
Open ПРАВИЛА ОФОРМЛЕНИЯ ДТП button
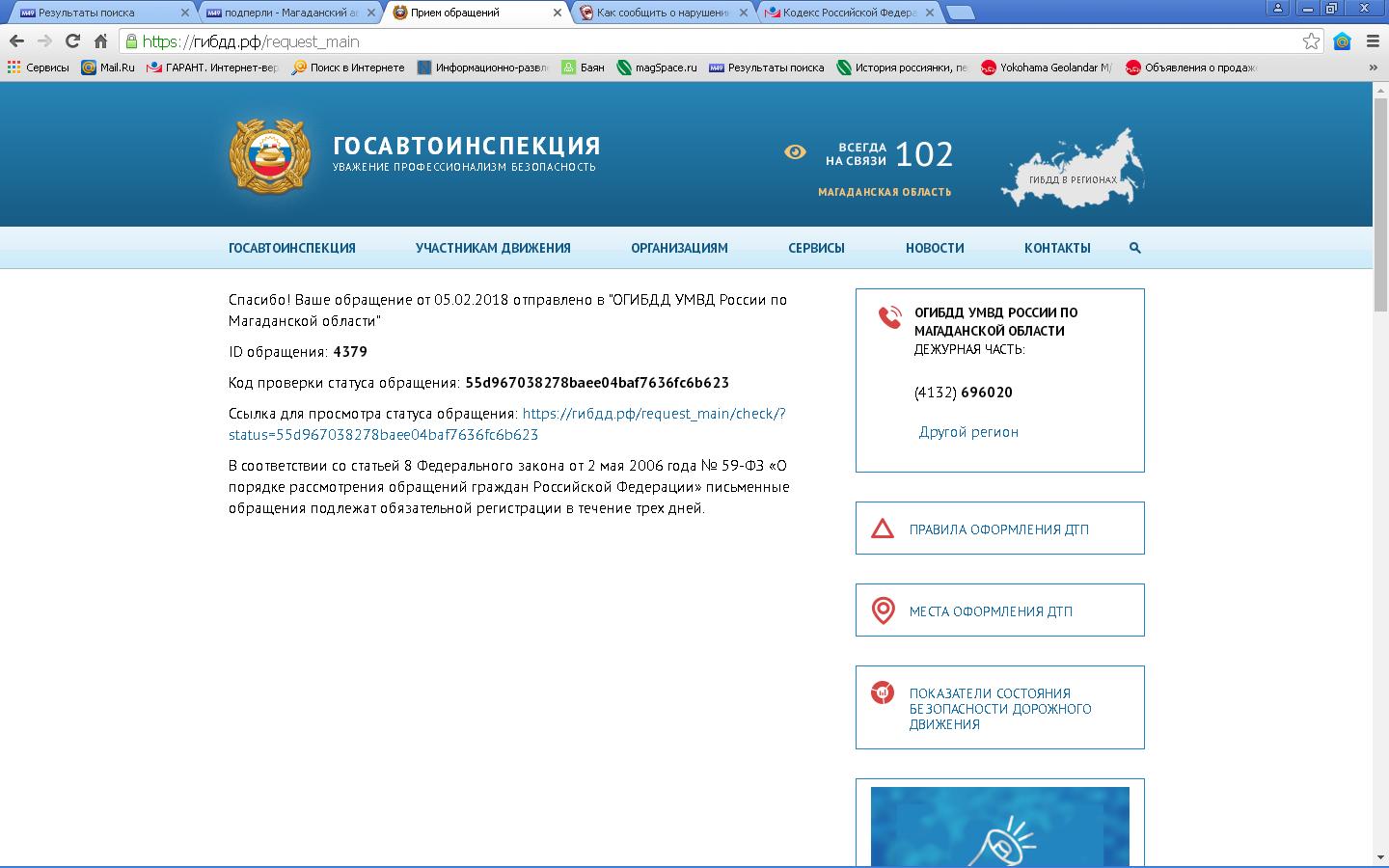coord(999,529)
